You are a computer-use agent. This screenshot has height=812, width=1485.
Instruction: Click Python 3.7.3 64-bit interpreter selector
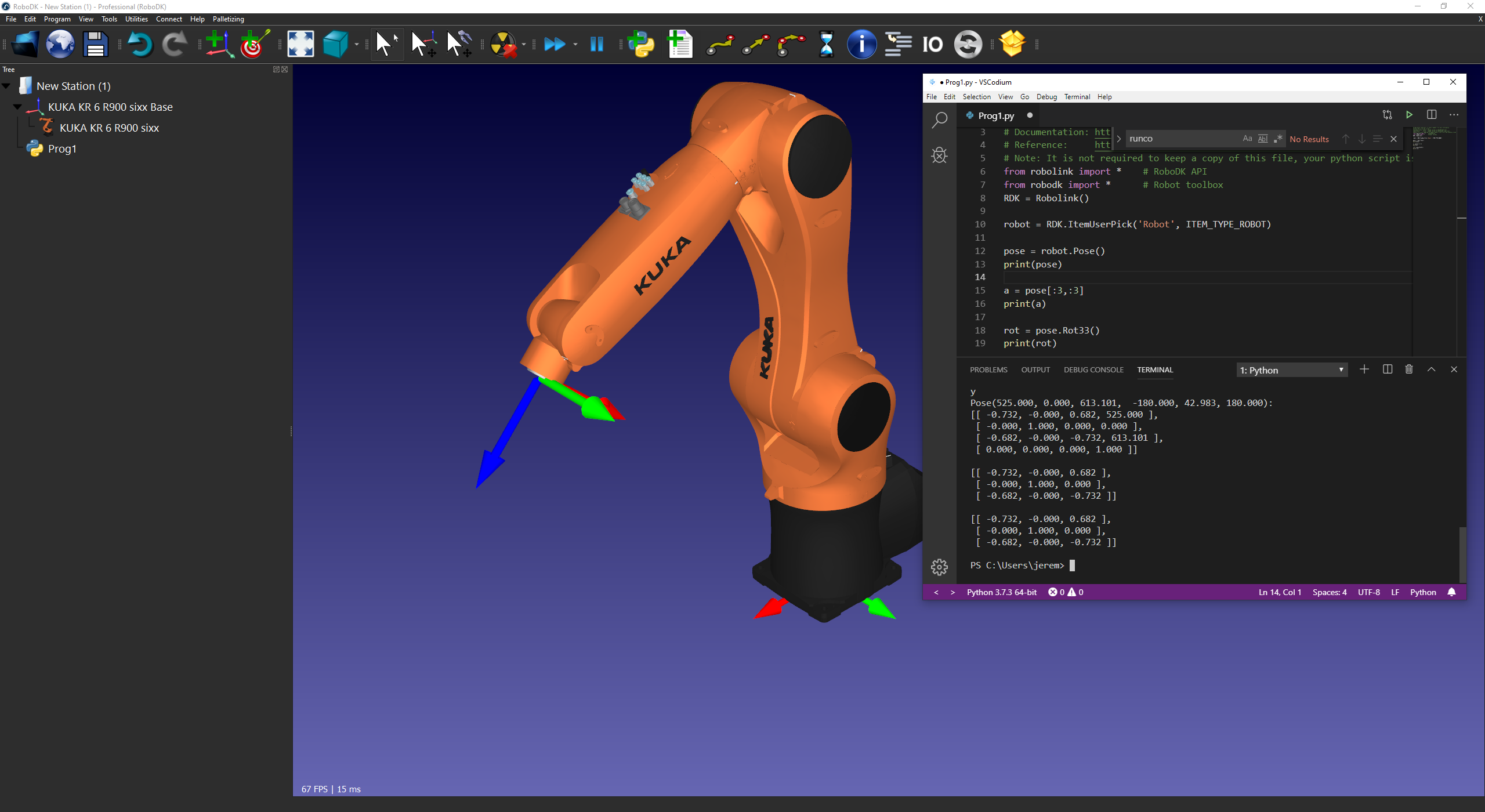1001,592
